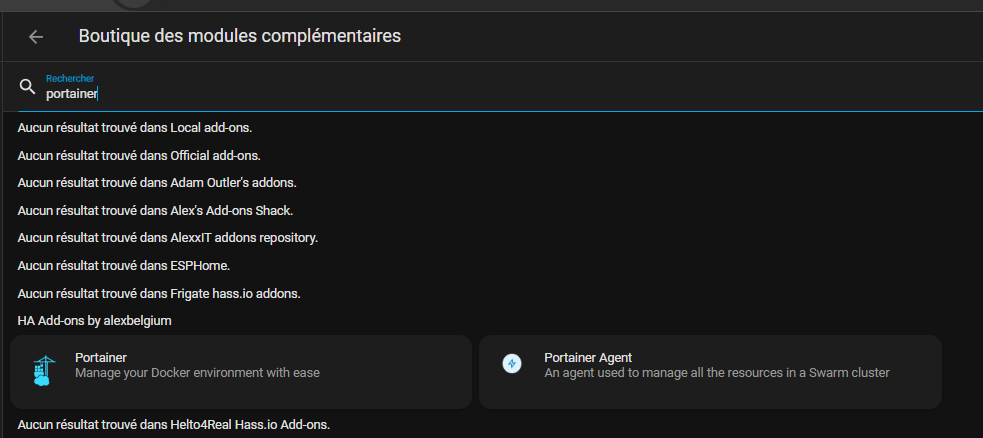The width and height of the screenshot is (983, 438).
Task: Click 'Manage your Docker environment with ease' description
Action: [197, 373]
